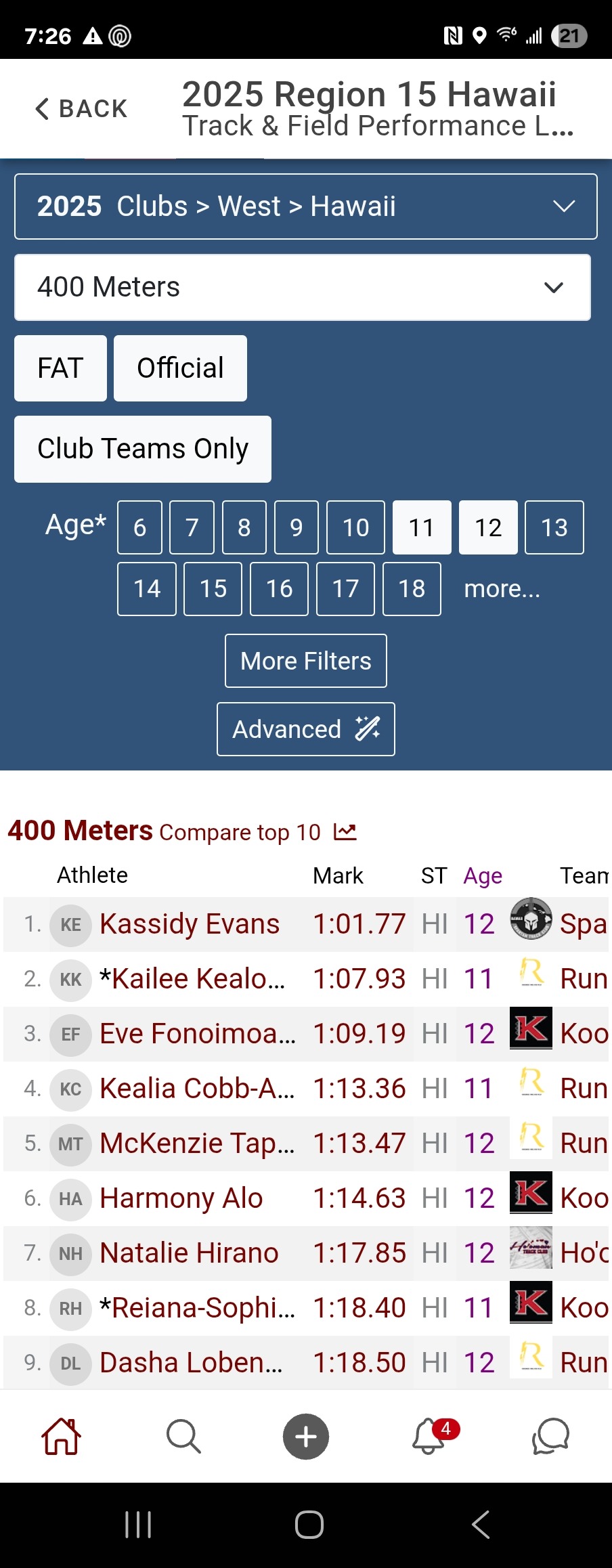The height and width of the screenshot is (1568, 612).
Task: Open the More Filters button
Action: point(306,661)
